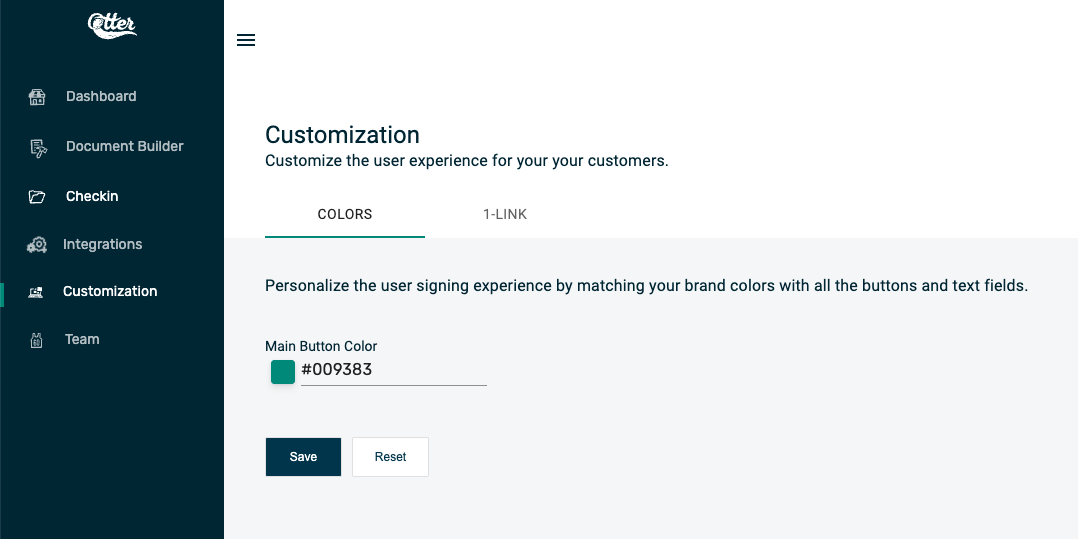
Task: Select Customization in the sidebar
Action: [110, 291]
